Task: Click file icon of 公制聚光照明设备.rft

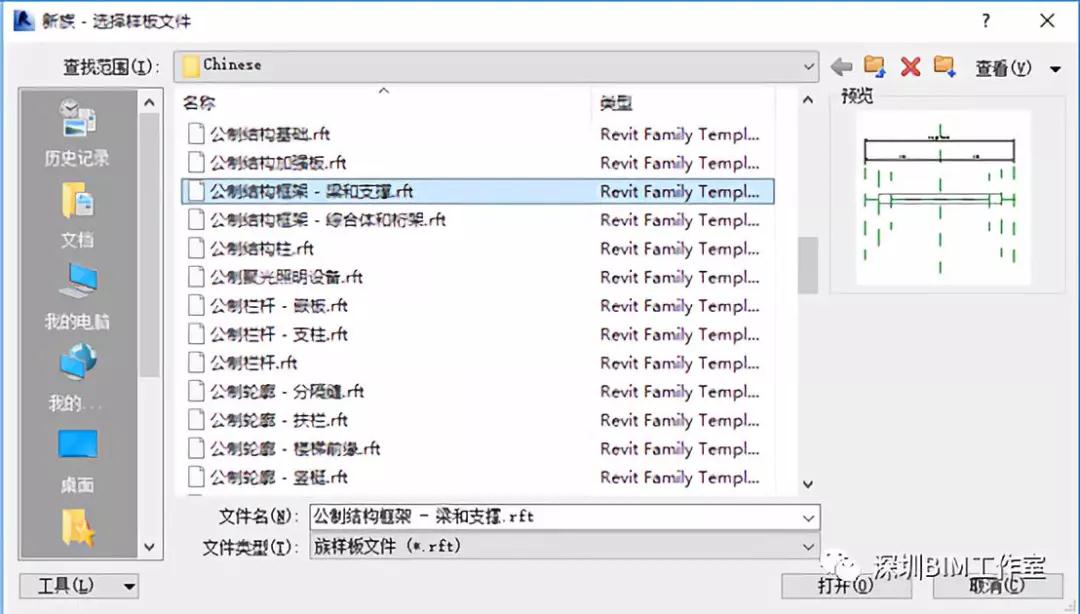Action: pyautogui.click(x=196, y=277)
